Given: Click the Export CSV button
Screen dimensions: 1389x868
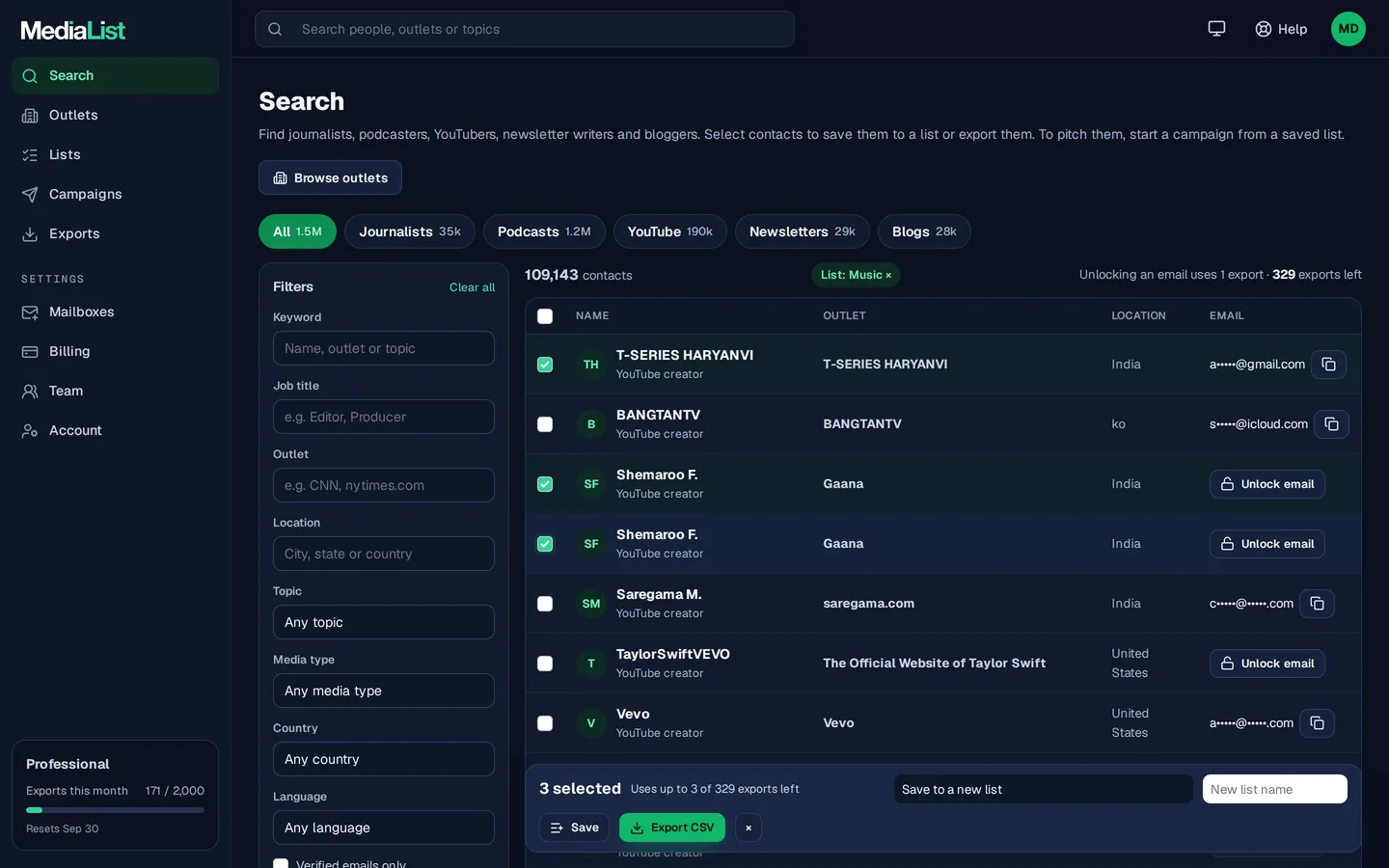Looking at the screenshot, I should coord(672,827).
